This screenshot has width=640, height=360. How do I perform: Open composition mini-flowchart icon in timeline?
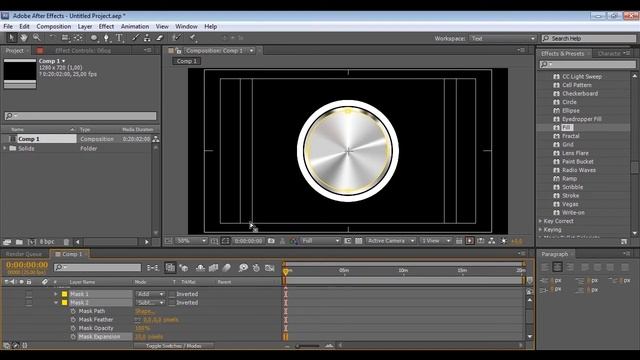[x=153, y=268]
